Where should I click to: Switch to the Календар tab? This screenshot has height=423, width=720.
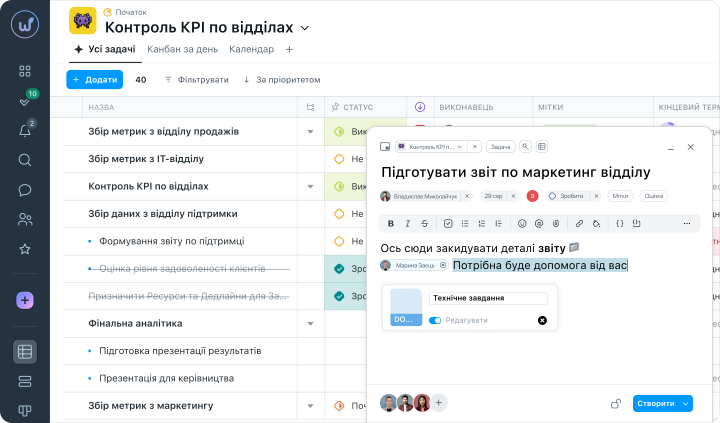click(251, 49)
